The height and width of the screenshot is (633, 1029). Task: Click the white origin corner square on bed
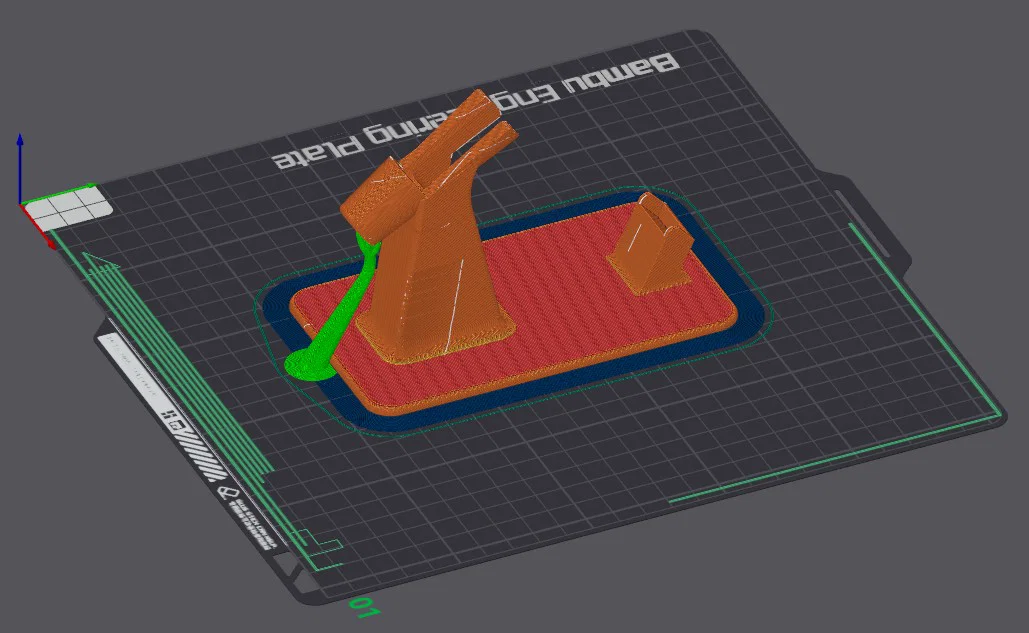click(69, 208)
